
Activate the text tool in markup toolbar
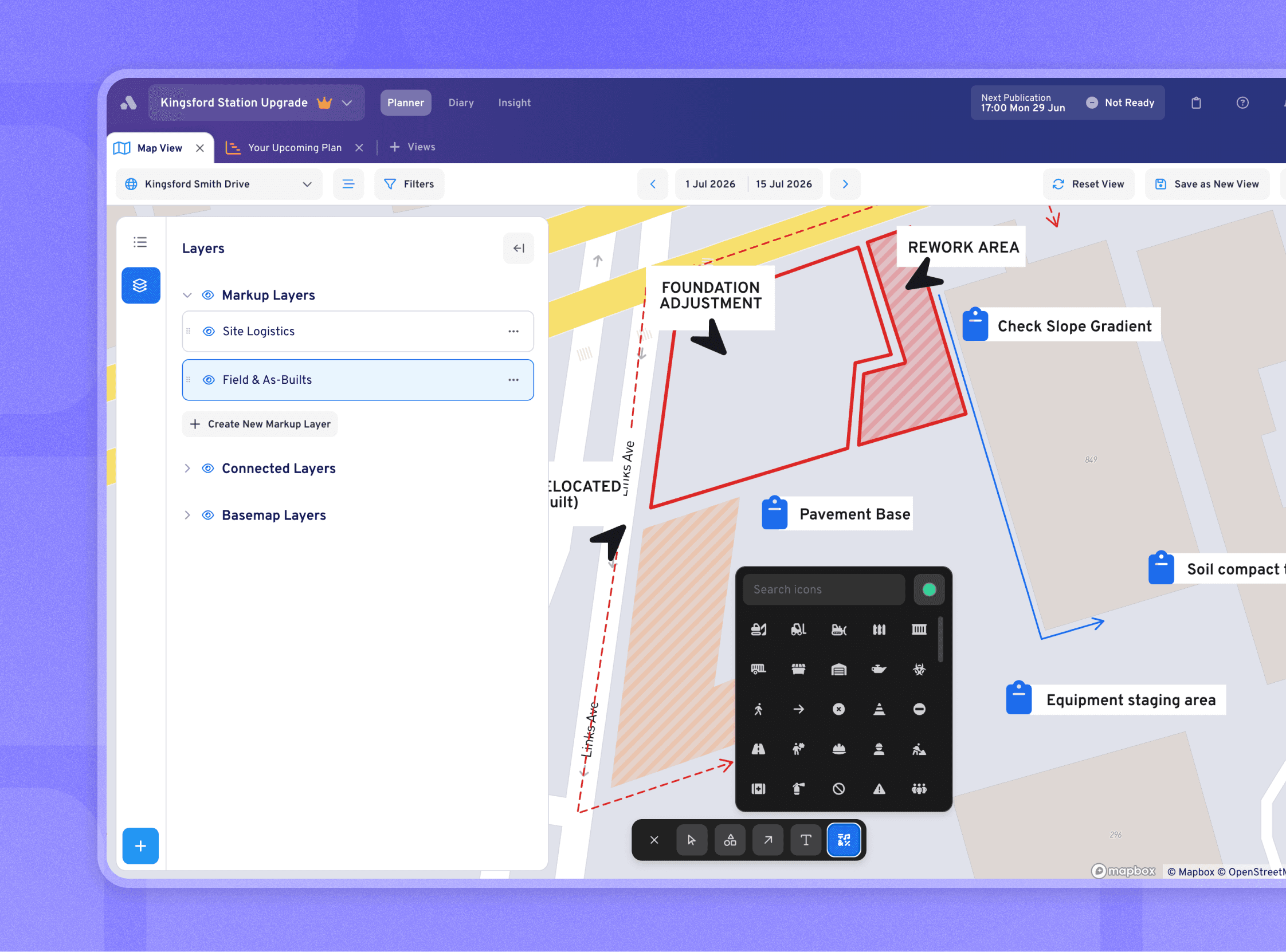pos(806,840)
